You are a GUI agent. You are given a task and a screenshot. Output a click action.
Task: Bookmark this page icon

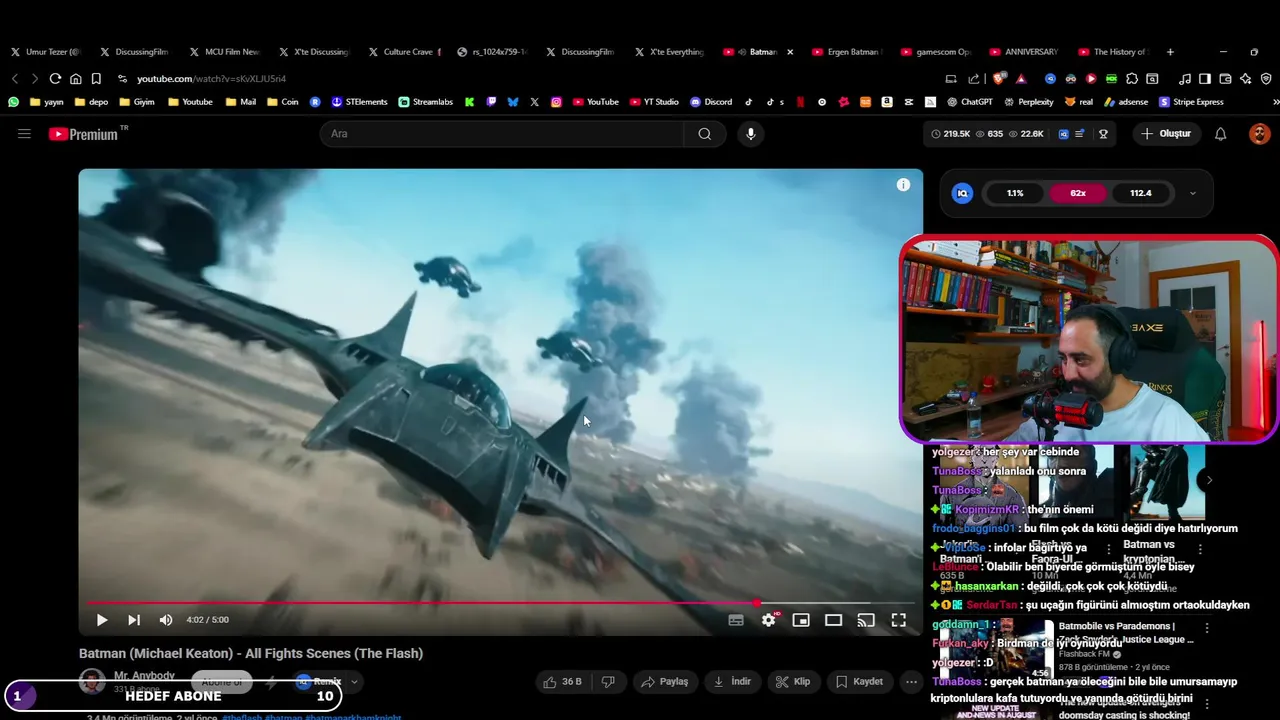click(x=96, y=78)
